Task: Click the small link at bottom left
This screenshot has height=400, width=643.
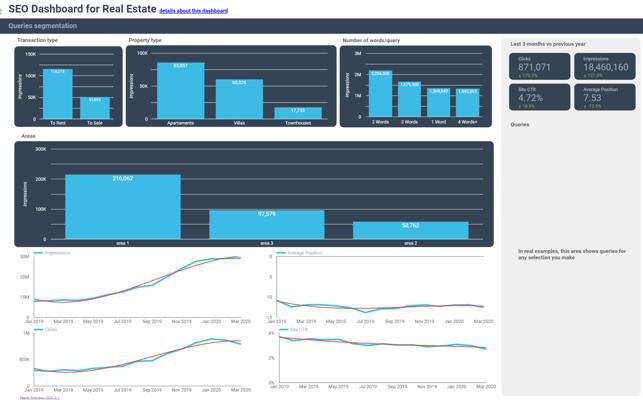Action: 39,397
